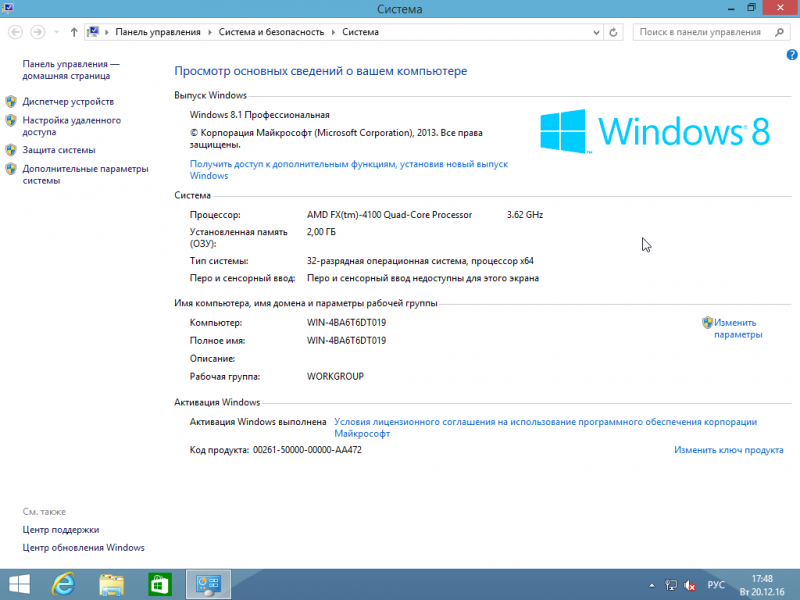Click system window icon in title bar
Viewport: 800px width, 600px height.
pyautogui.click(x=8, y=8)
